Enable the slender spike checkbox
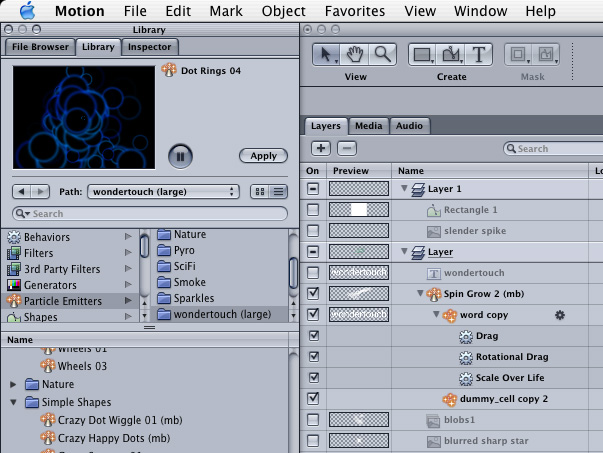This screenshot has height=453, width=603. point(313,231)
